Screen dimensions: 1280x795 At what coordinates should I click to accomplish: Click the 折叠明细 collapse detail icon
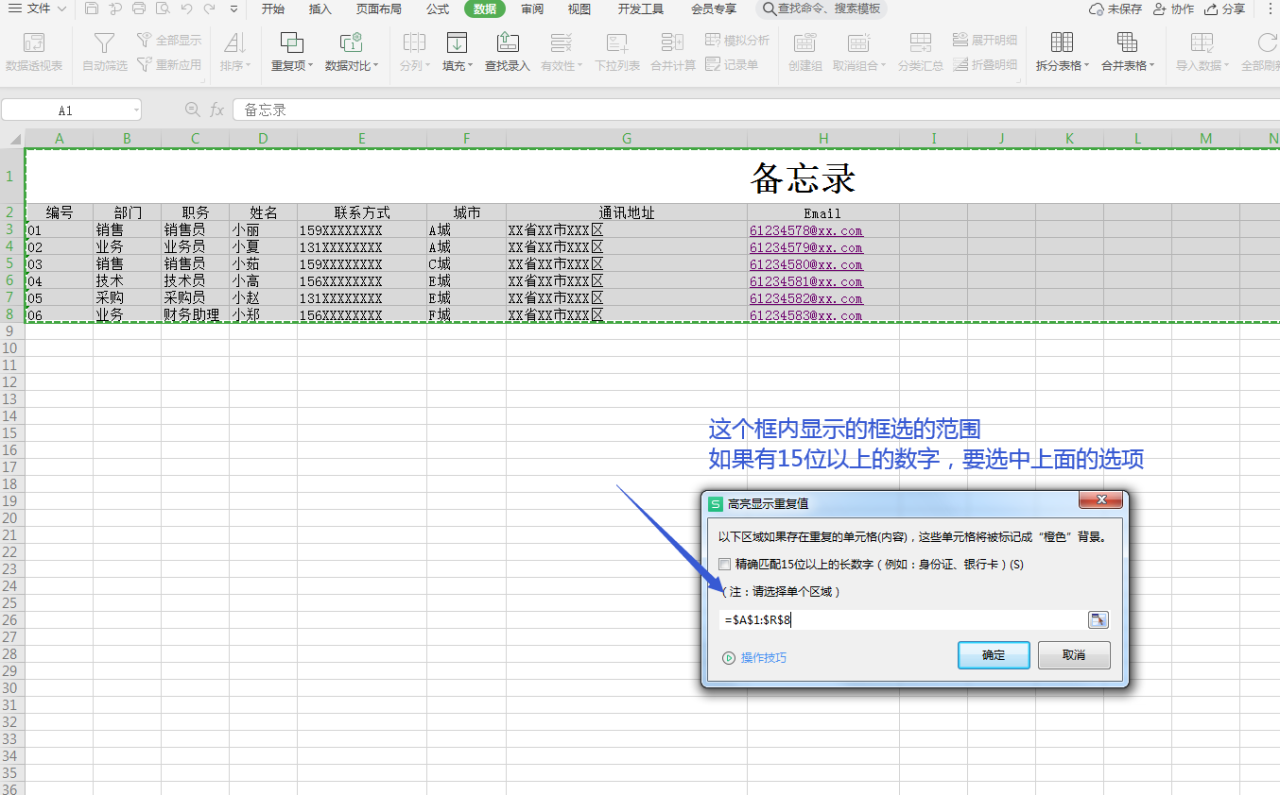click(x=961, y=64)
